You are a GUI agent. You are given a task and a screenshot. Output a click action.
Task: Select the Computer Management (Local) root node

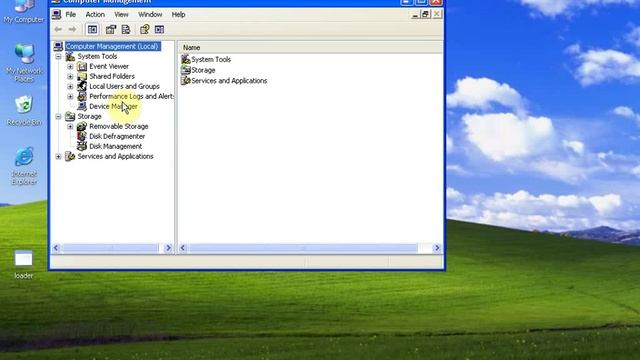[x=112, y=46]
